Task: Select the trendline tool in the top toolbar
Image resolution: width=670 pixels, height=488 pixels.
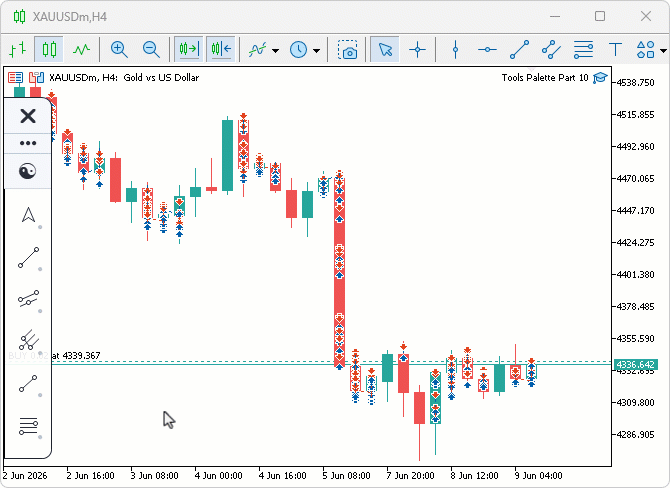Action: (520, 50)
